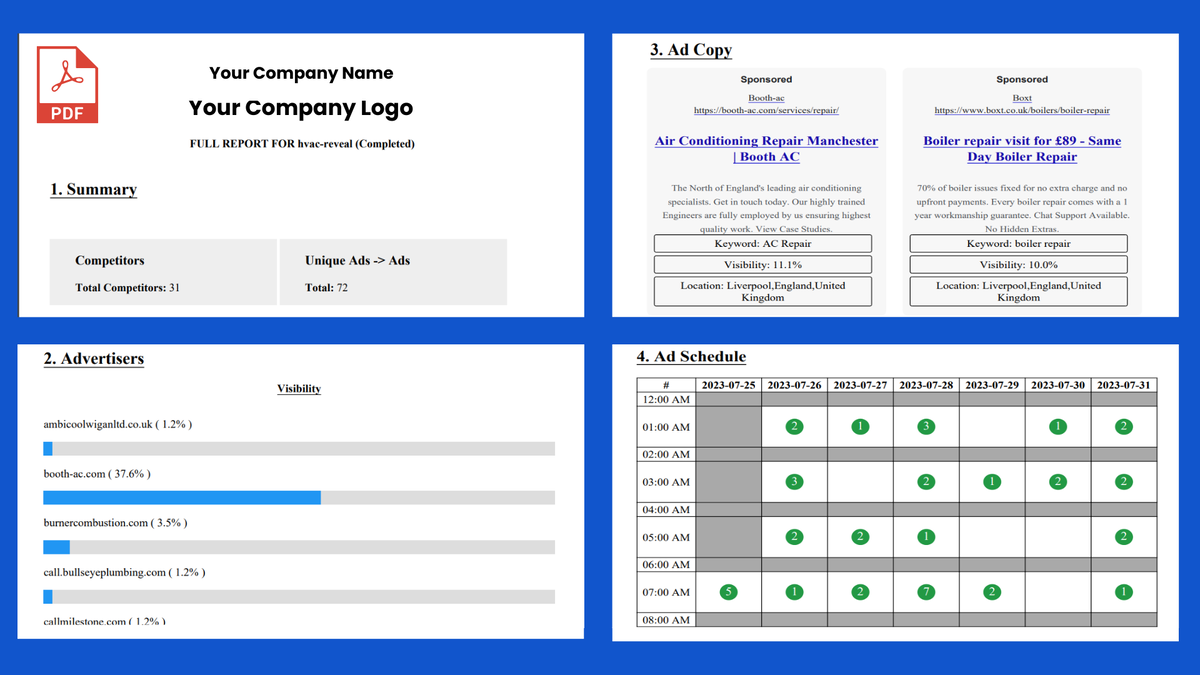The height and width of the screenshot is (675, 1200).
Task: Click the badge showing 7 at 07:00 AM
Action: [926, 591]
